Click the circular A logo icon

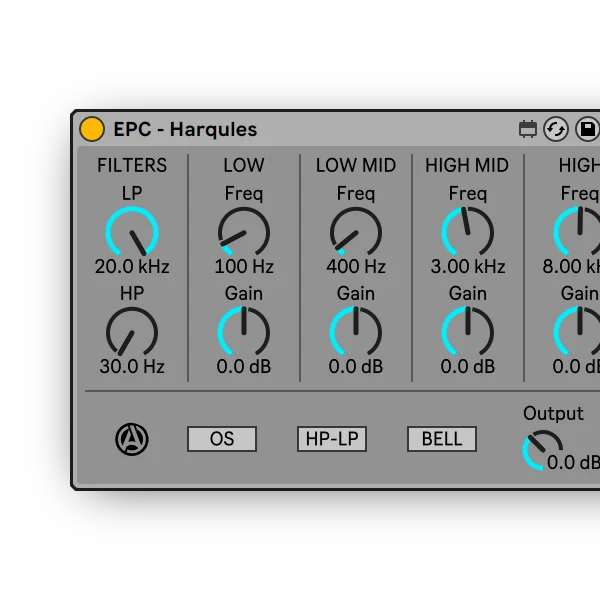click(132, 439)
